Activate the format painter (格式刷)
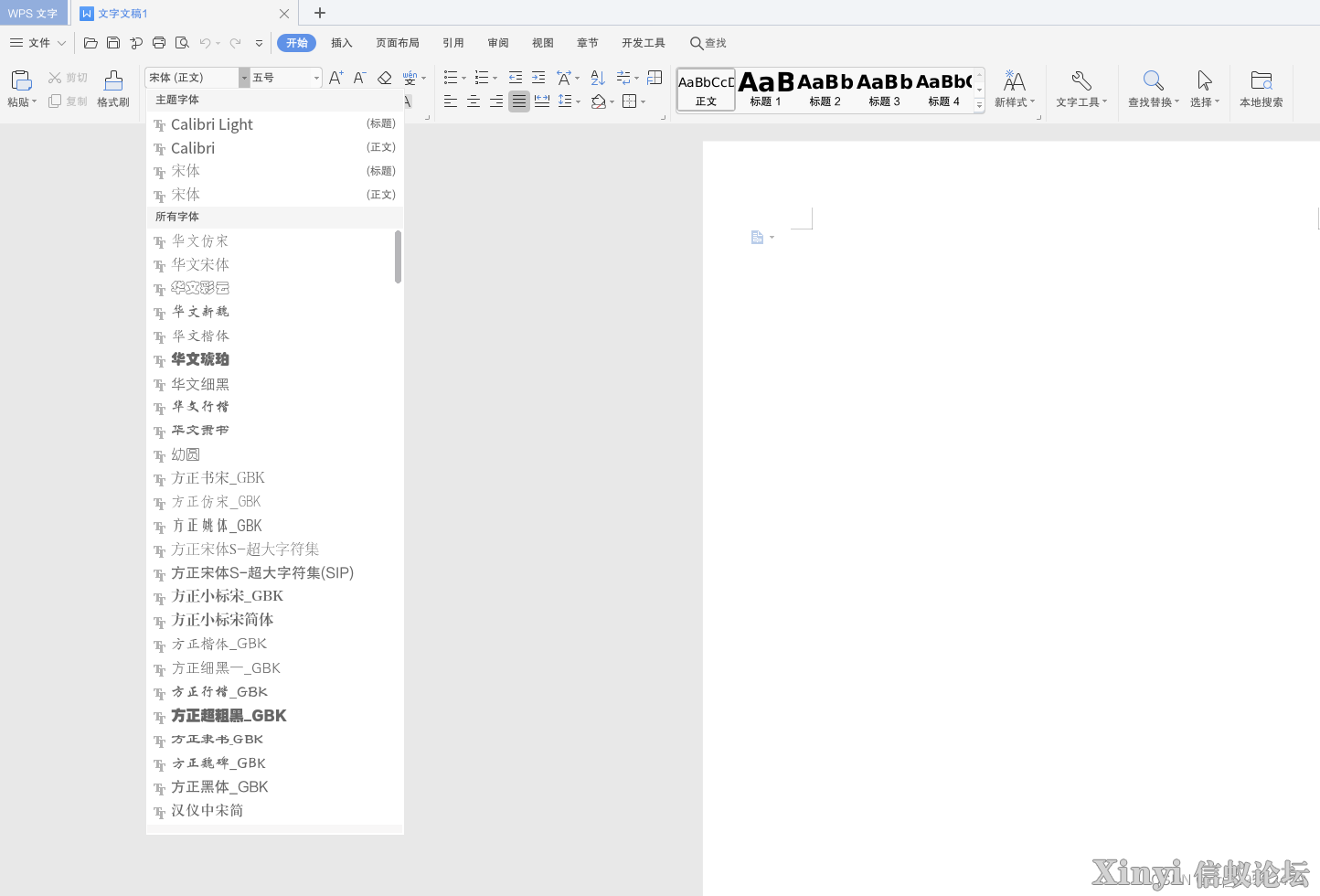The width and height of the screenshot is (1320, 896). [113, 89]
